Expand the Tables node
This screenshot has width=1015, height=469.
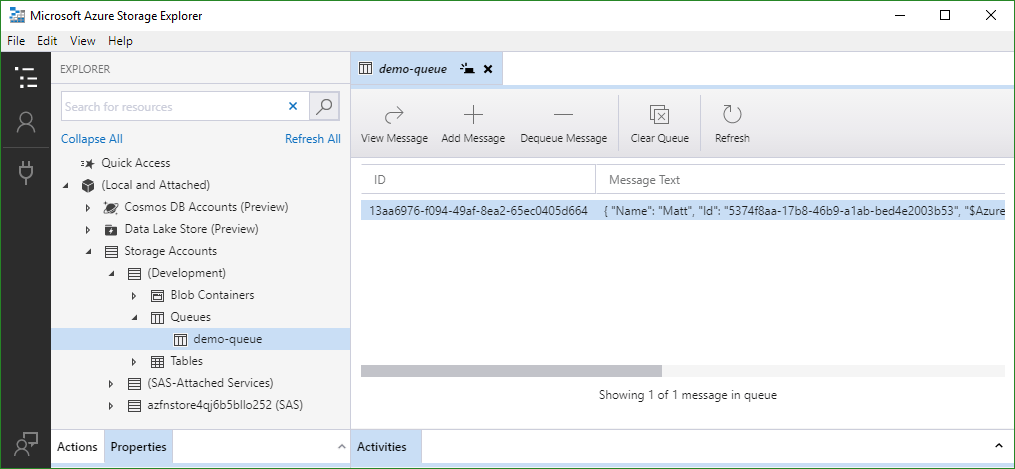[134, 362]
